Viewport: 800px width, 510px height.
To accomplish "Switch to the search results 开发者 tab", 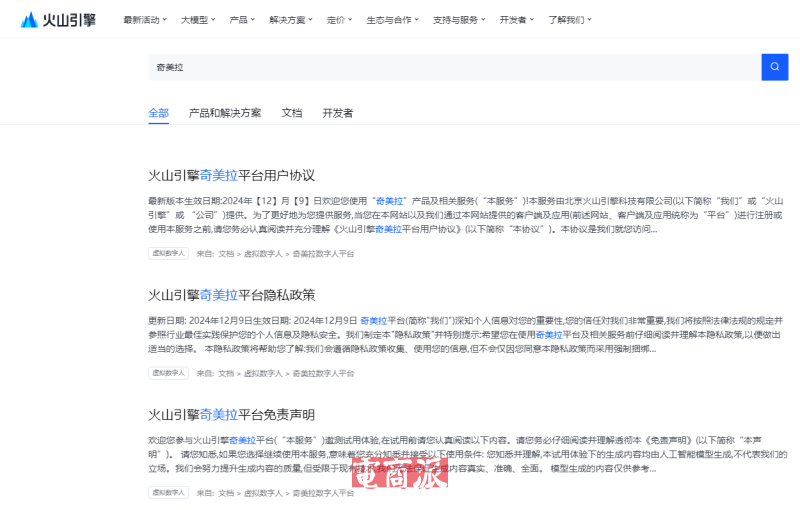I will (338, 113).
